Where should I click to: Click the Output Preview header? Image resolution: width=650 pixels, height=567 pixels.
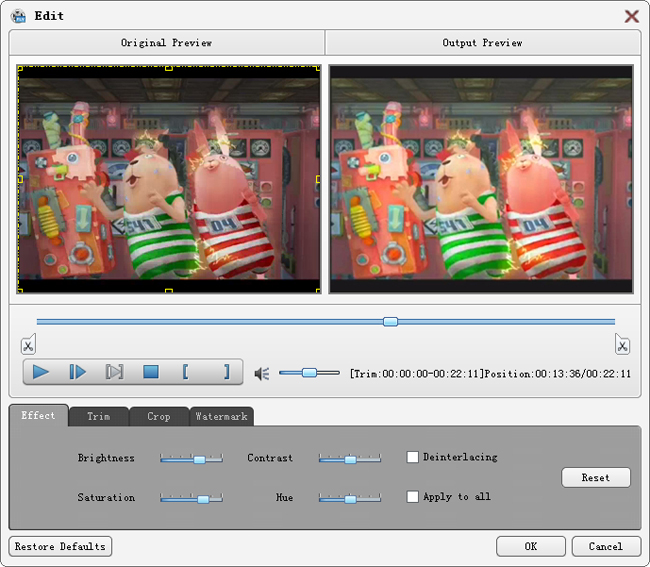point(483,43)
